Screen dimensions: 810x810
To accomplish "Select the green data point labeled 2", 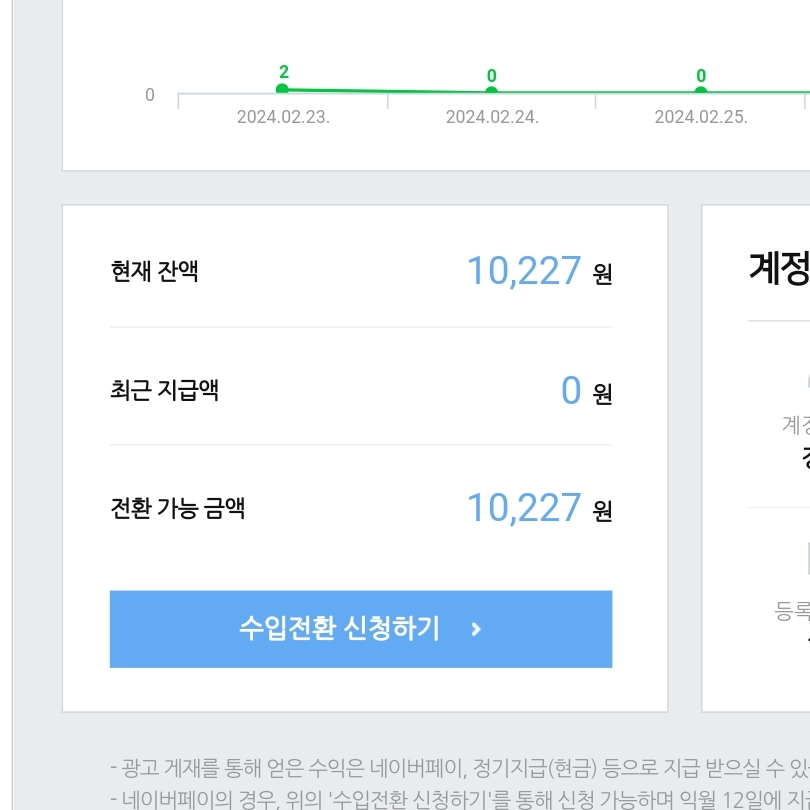I will tap(283, 89).
